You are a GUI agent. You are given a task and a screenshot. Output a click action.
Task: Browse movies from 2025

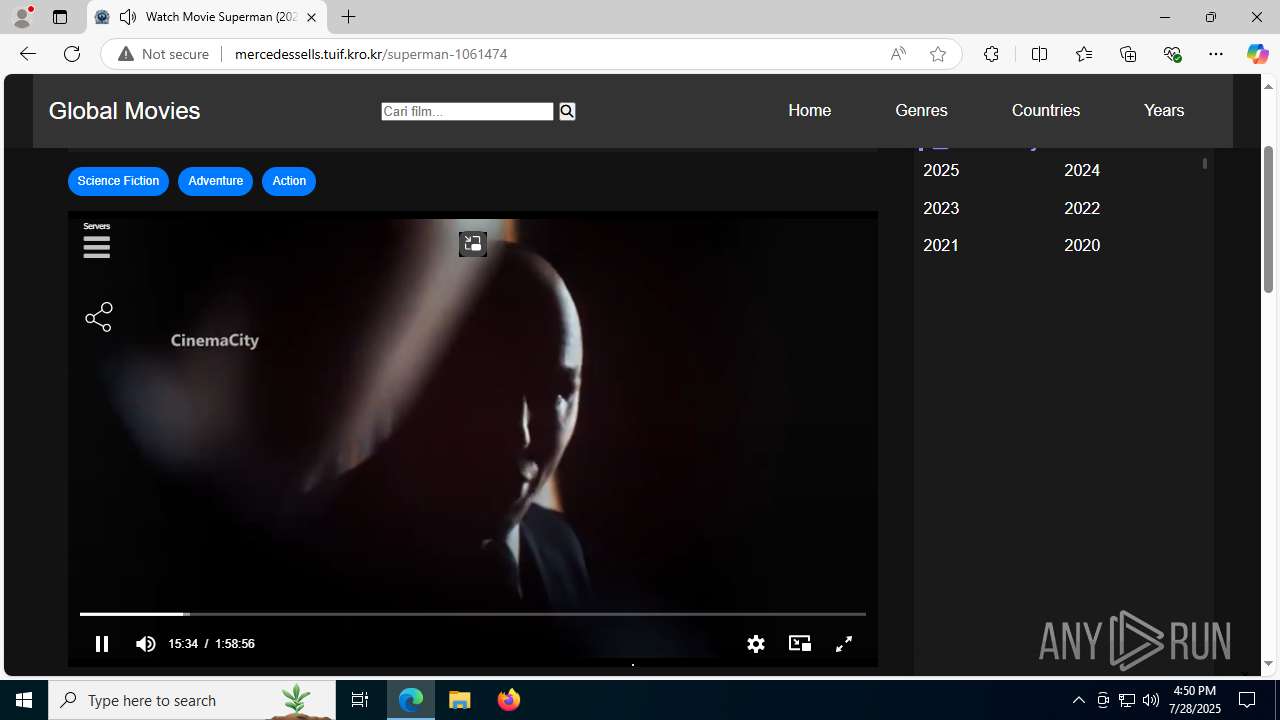(x=941, y=170)
